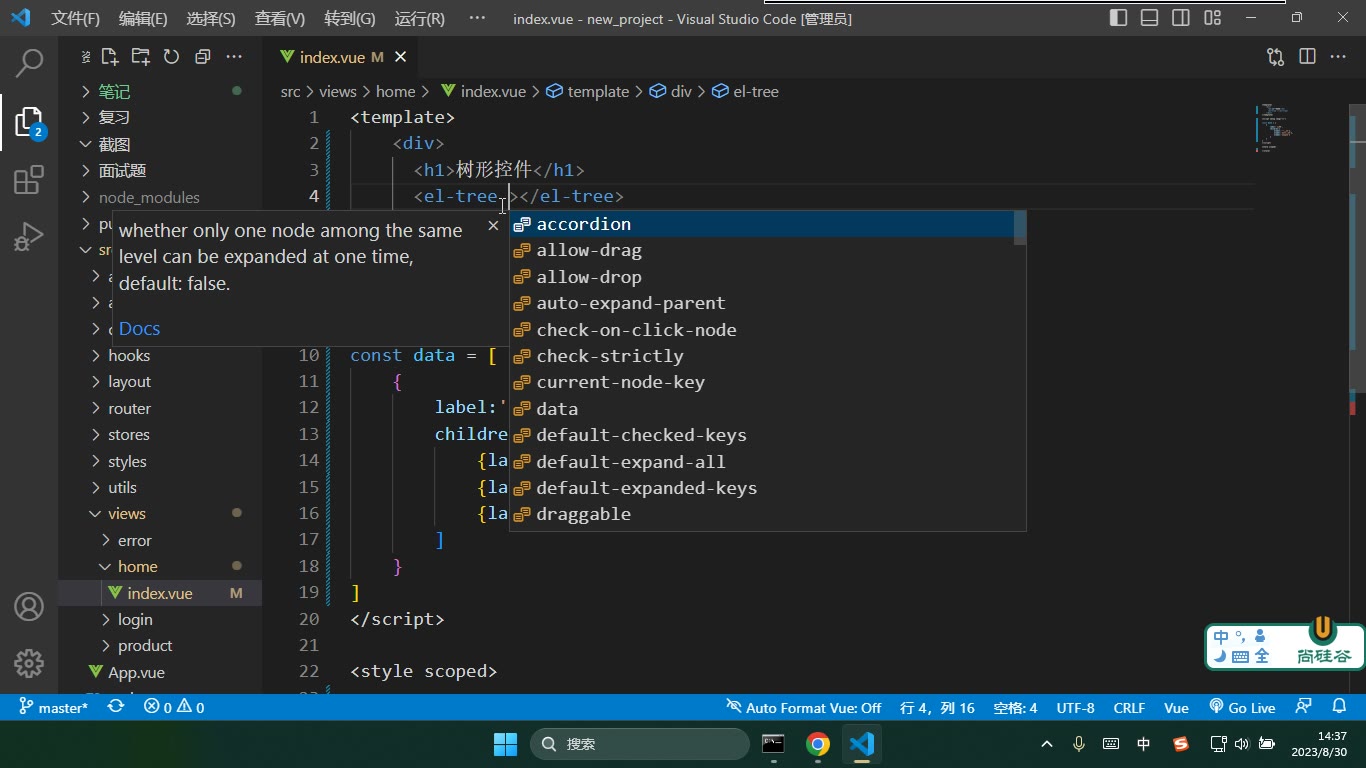Refresh the explorer file tree
The height and width of the screenshot is (768, 1366).
pos(172,57)
